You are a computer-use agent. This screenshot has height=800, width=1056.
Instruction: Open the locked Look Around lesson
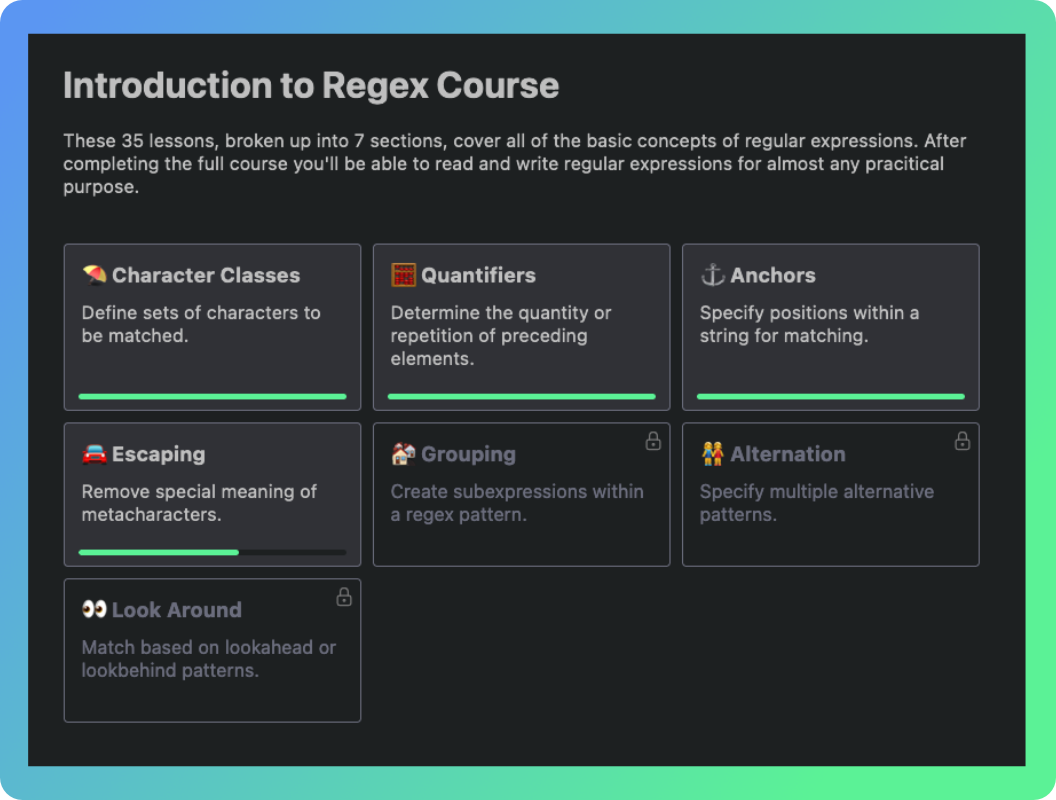pos(212,650)
